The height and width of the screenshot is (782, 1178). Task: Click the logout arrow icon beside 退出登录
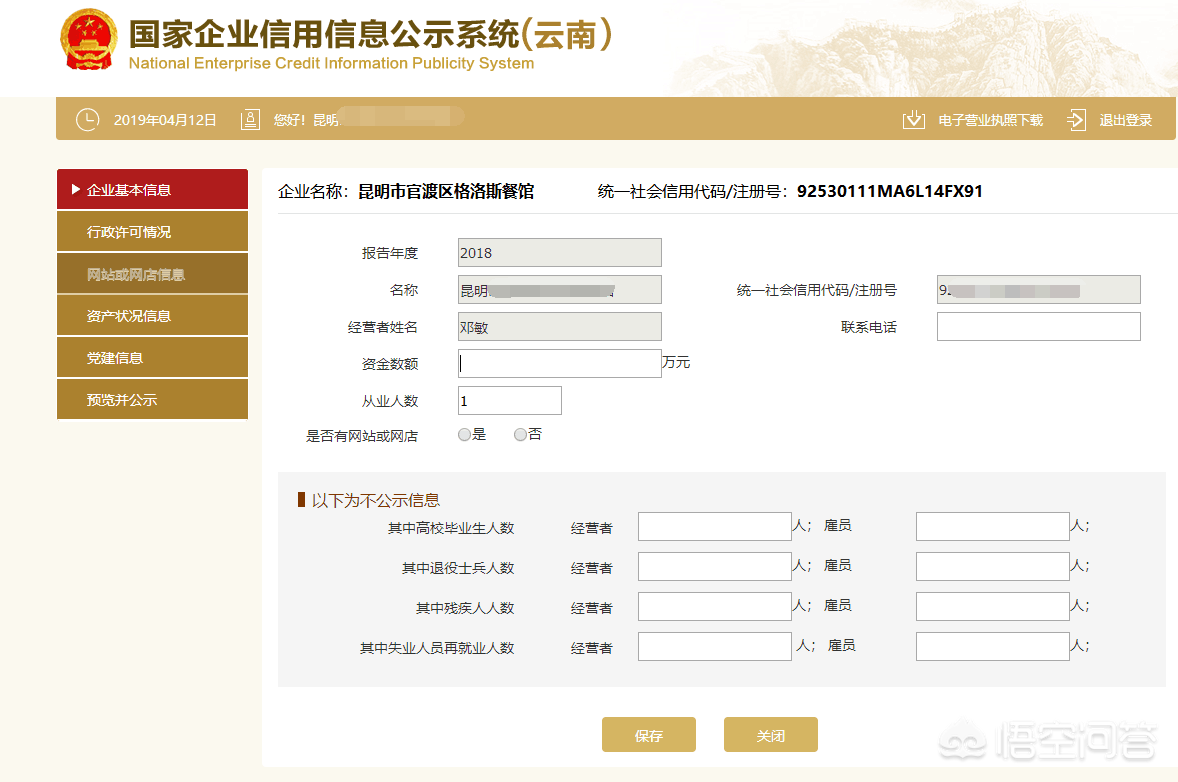tap(1075, 119)
